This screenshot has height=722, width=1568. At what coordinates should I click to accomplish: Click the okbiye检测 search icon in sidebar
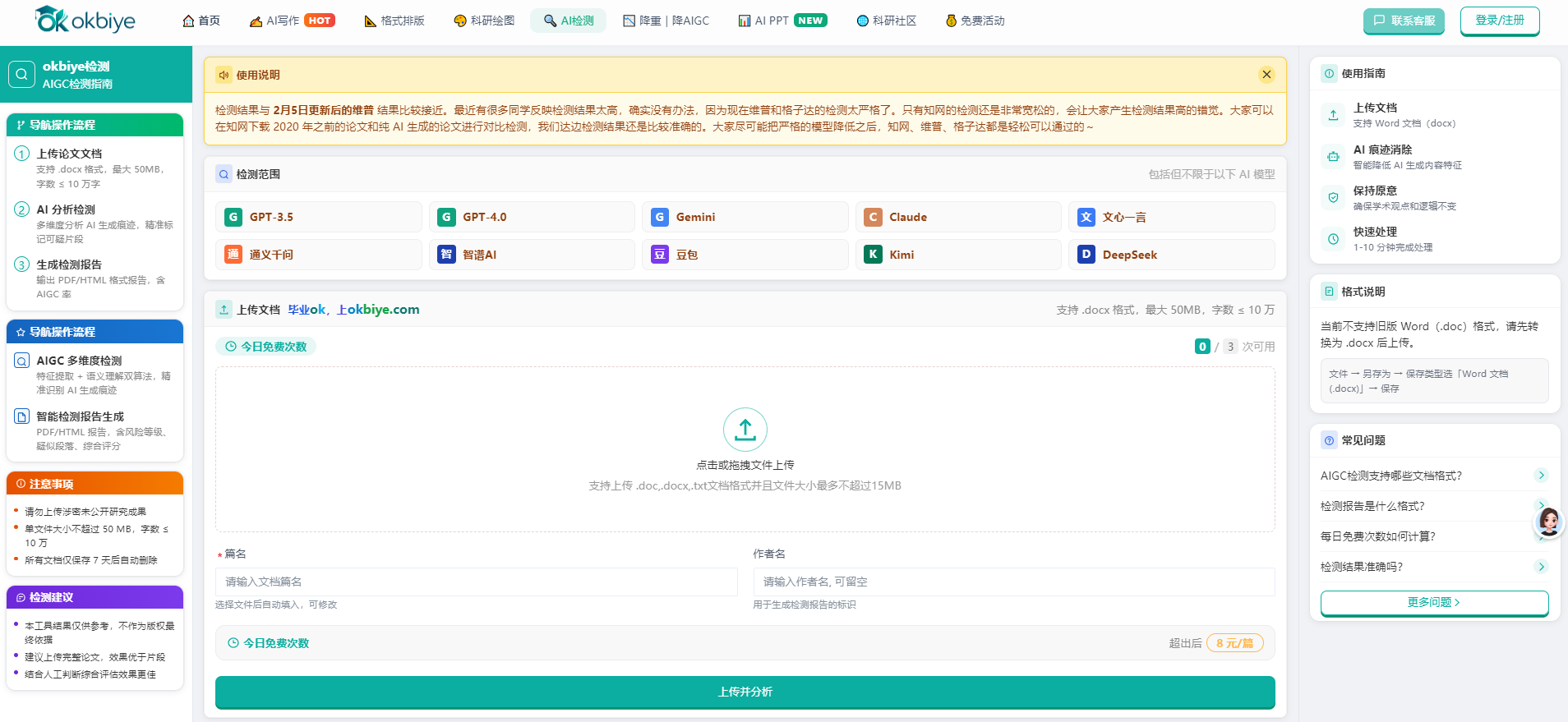click(x=22, y=74)
